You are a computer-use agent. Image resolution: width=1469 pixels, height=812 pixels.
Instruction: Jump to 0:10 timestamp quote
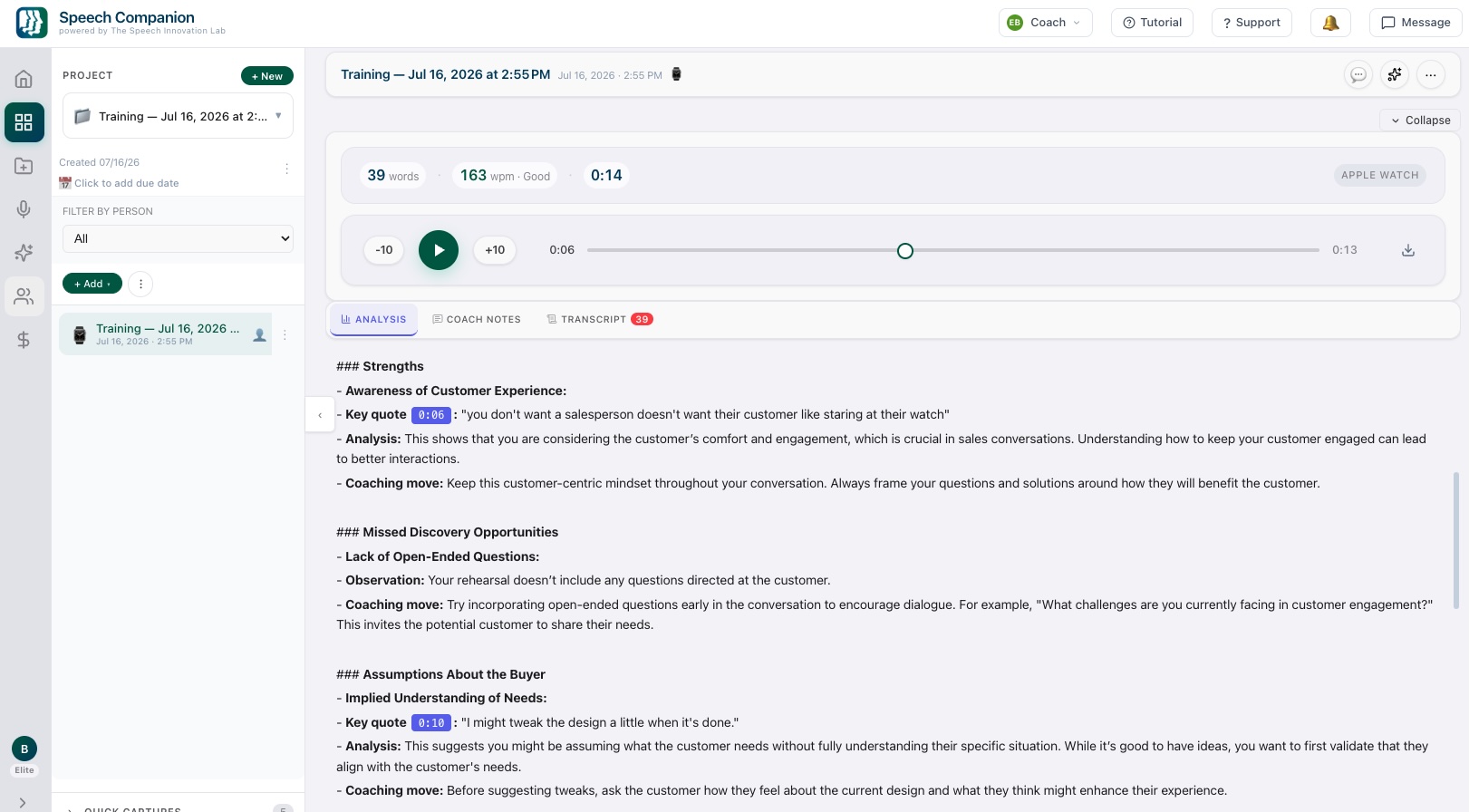click(x=431, y=723)
